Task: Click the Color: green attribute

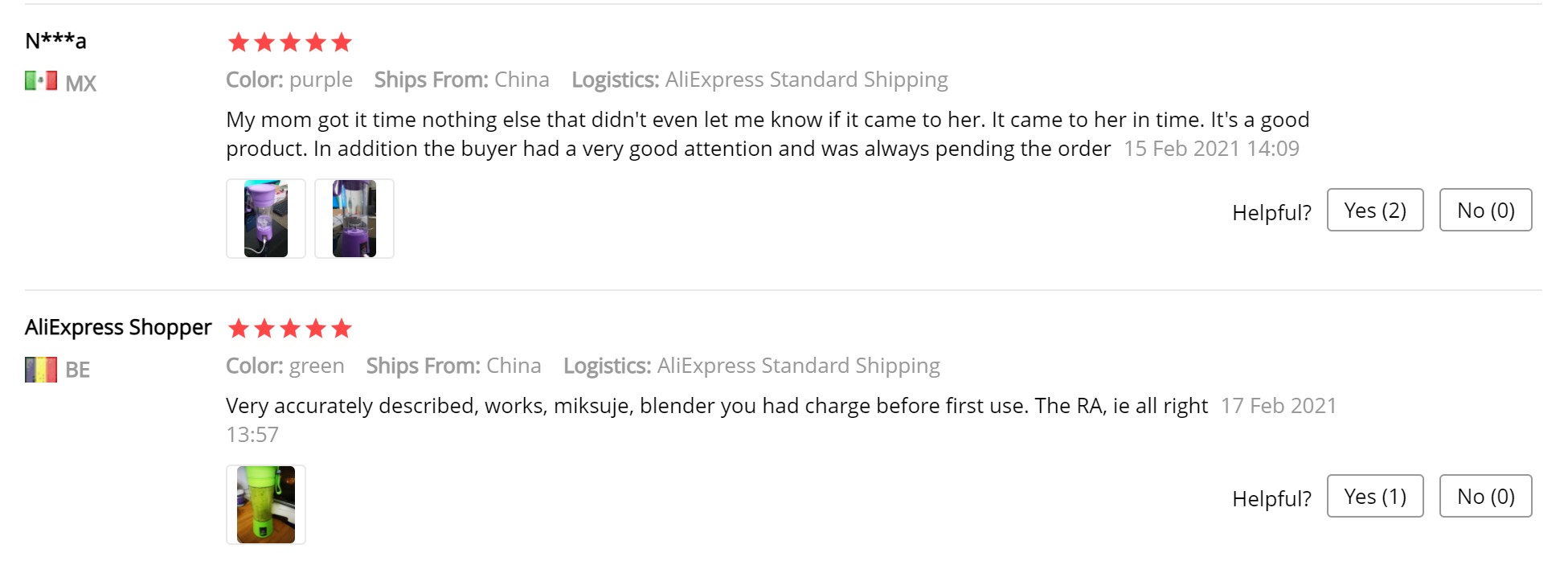Action: click(x=285, y=366)
